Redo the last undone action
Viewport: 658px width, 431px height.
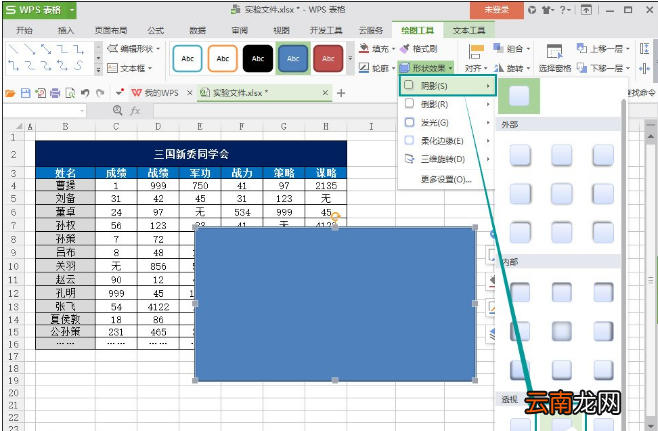[x=100, y=93]
